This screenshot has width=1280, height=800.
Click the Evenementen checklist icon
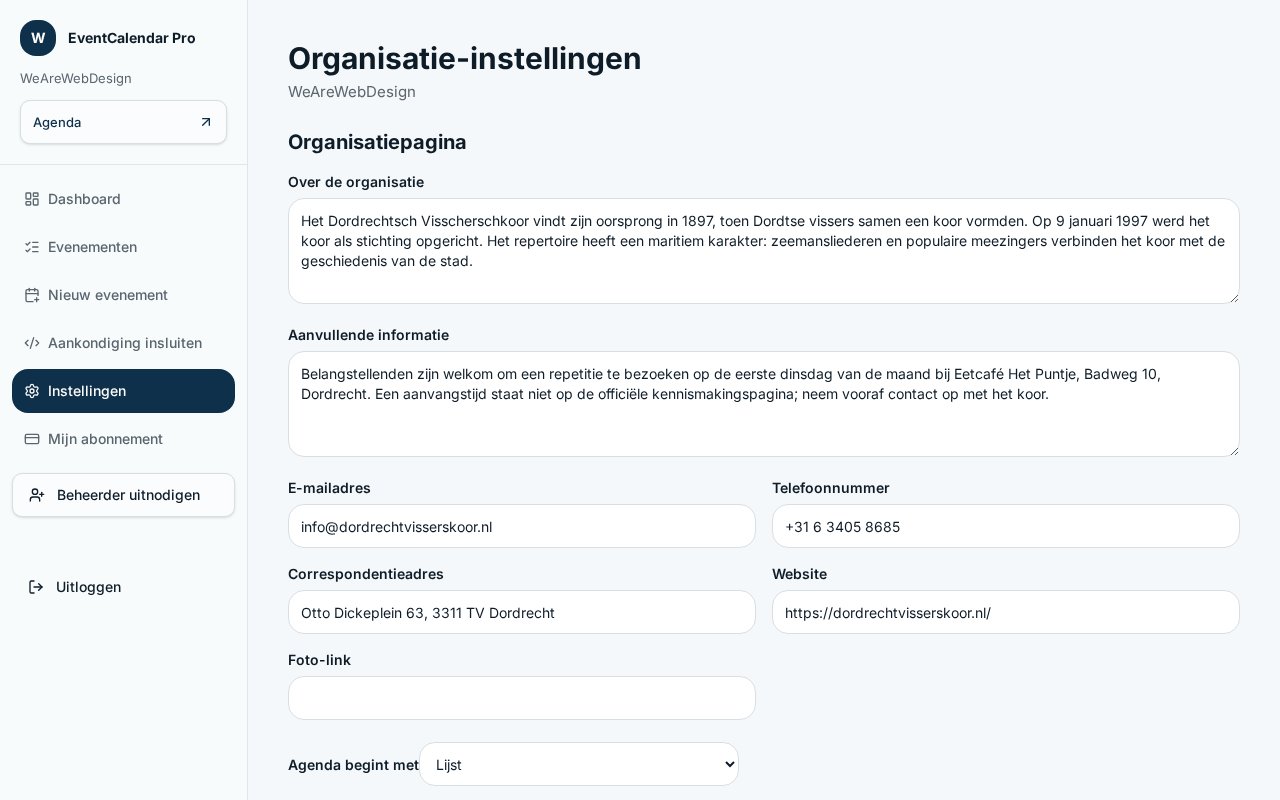32,247
